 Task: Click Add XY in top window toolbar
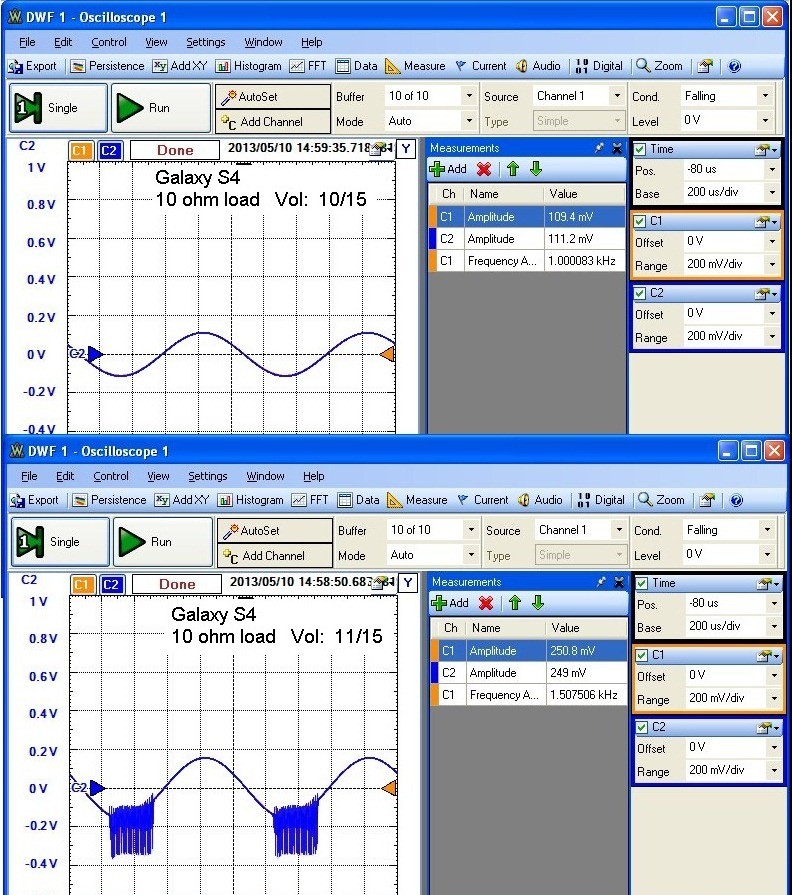(180, 66)
